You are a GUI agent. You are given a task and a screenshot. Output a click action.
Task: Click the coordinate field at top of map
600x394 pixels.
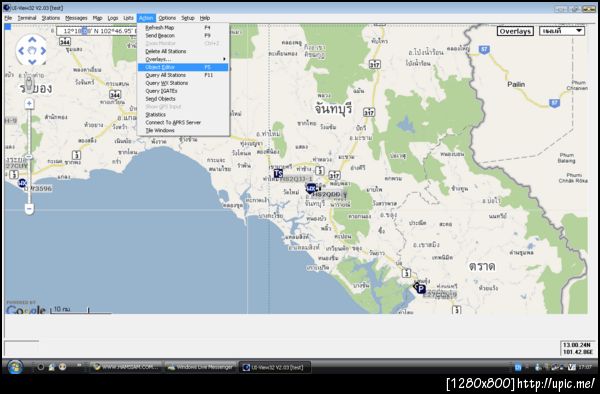coord(96,31)
